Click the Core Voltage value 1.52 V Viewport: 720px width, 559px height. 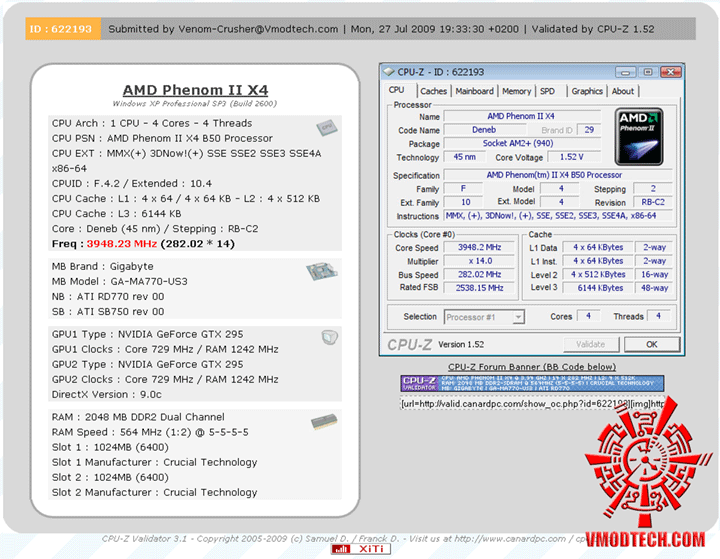[572, 157]
